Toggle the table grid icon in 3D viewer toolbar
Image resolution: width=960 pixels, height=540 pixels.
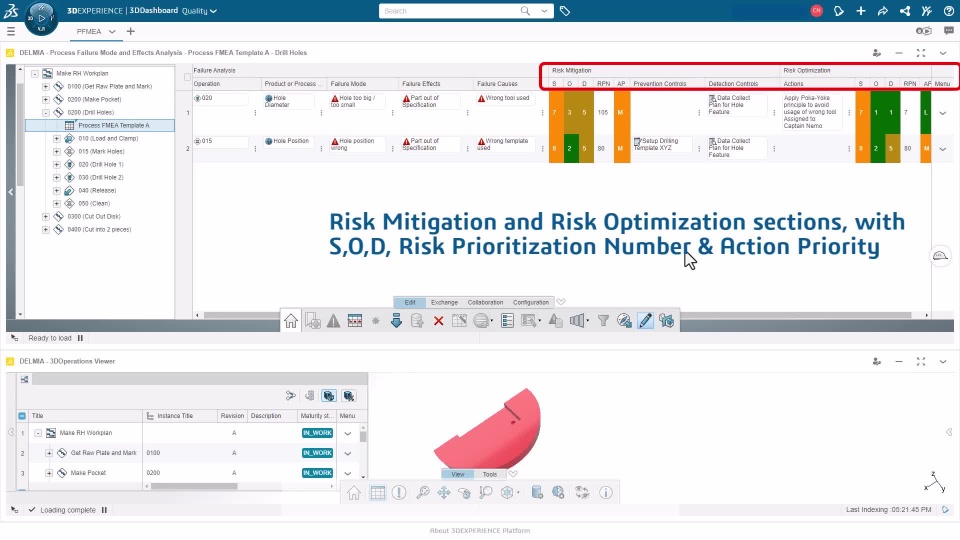click(378, 493)
